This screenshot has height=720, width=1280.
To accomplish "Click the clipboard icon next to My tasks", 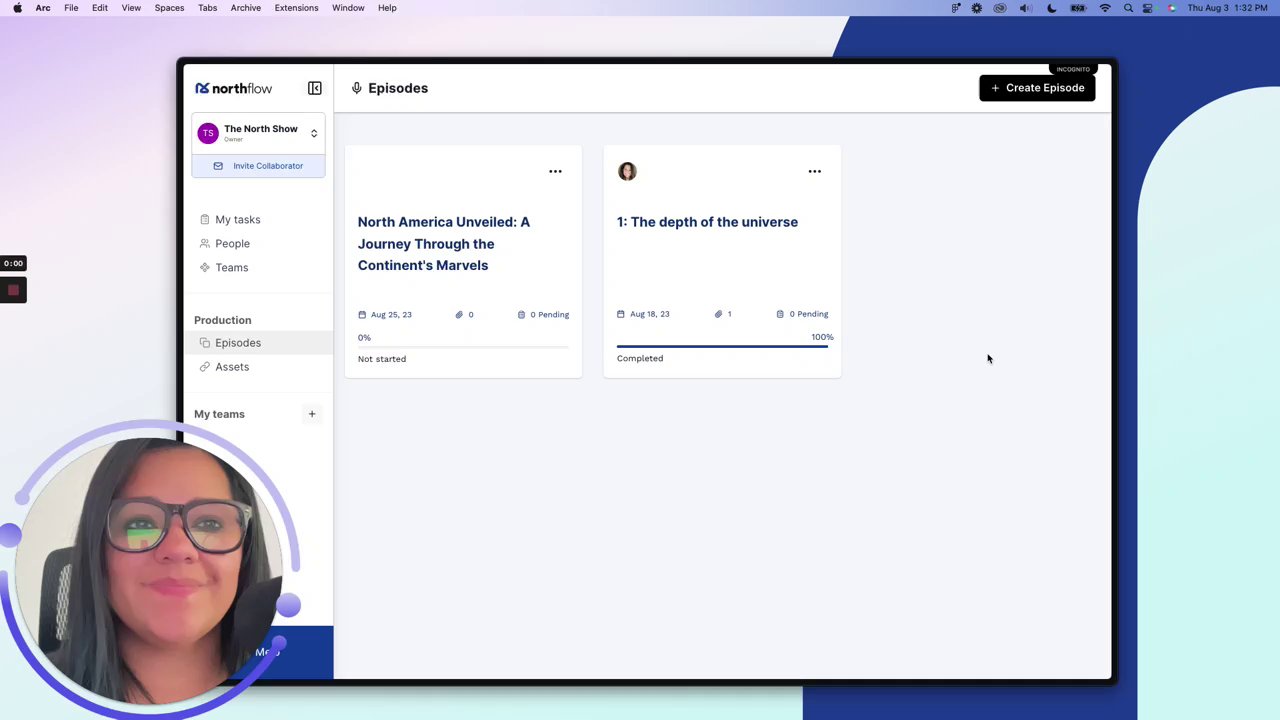I will click(204, 219).
